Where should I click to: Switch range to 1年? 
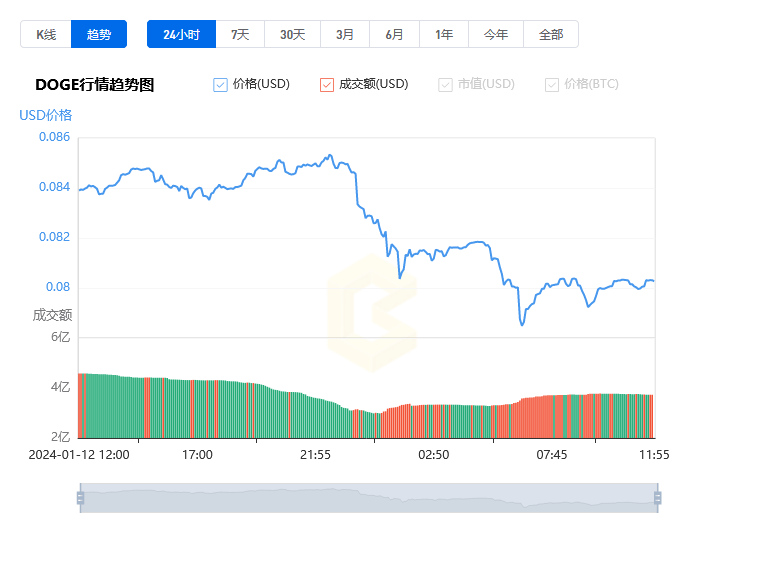(444, 34)
